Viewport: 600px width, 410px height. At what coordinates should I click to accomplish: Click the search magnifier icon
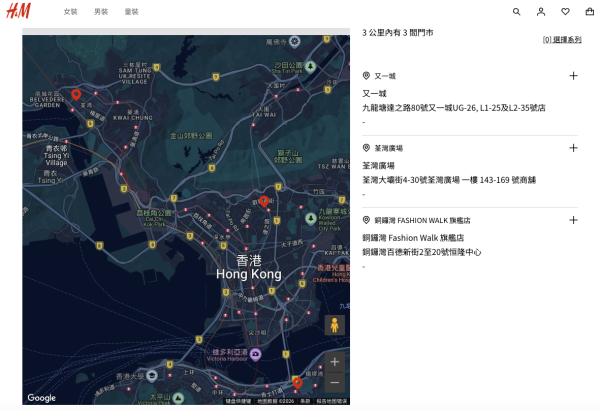(517, 12)
